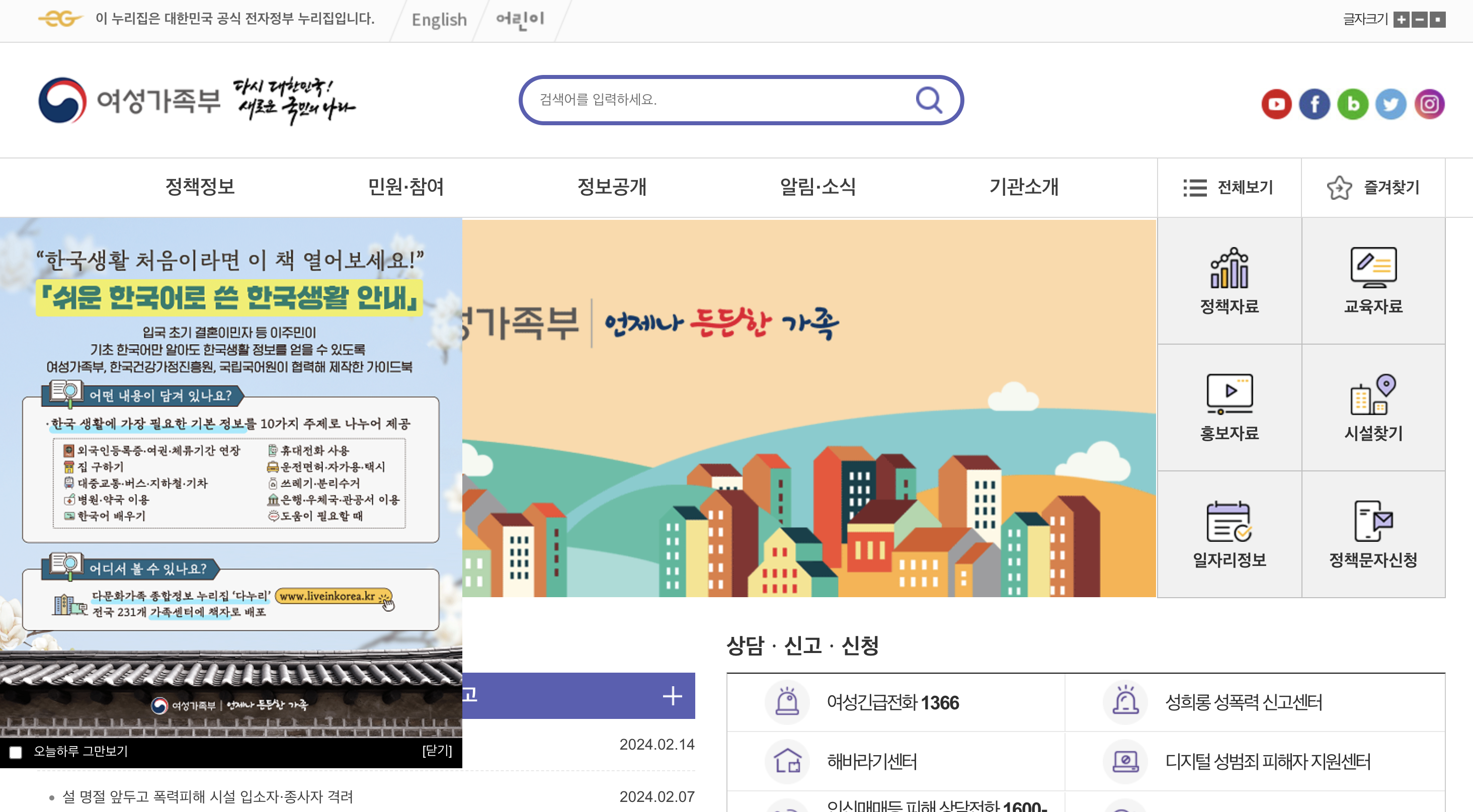Open 여성긴급전화 1366 link
Viewport: 1473px width, 812px height.
(892, 702)
